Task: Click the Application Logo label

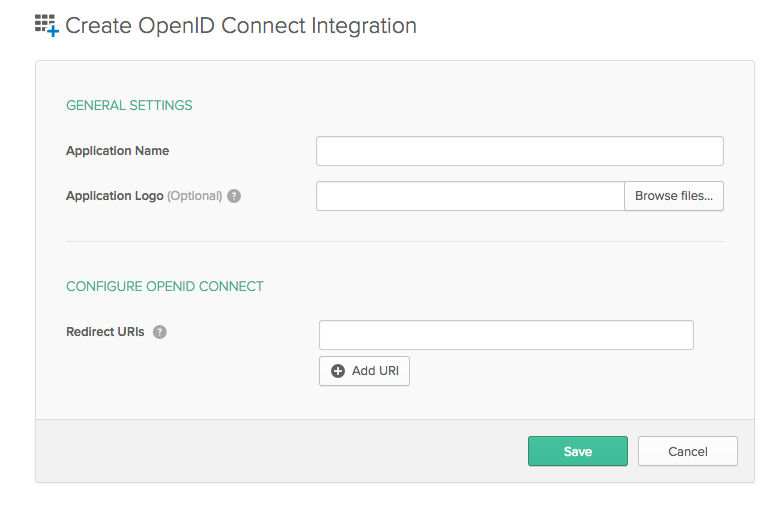Action: pyautogui.click(x=114, y=196)
